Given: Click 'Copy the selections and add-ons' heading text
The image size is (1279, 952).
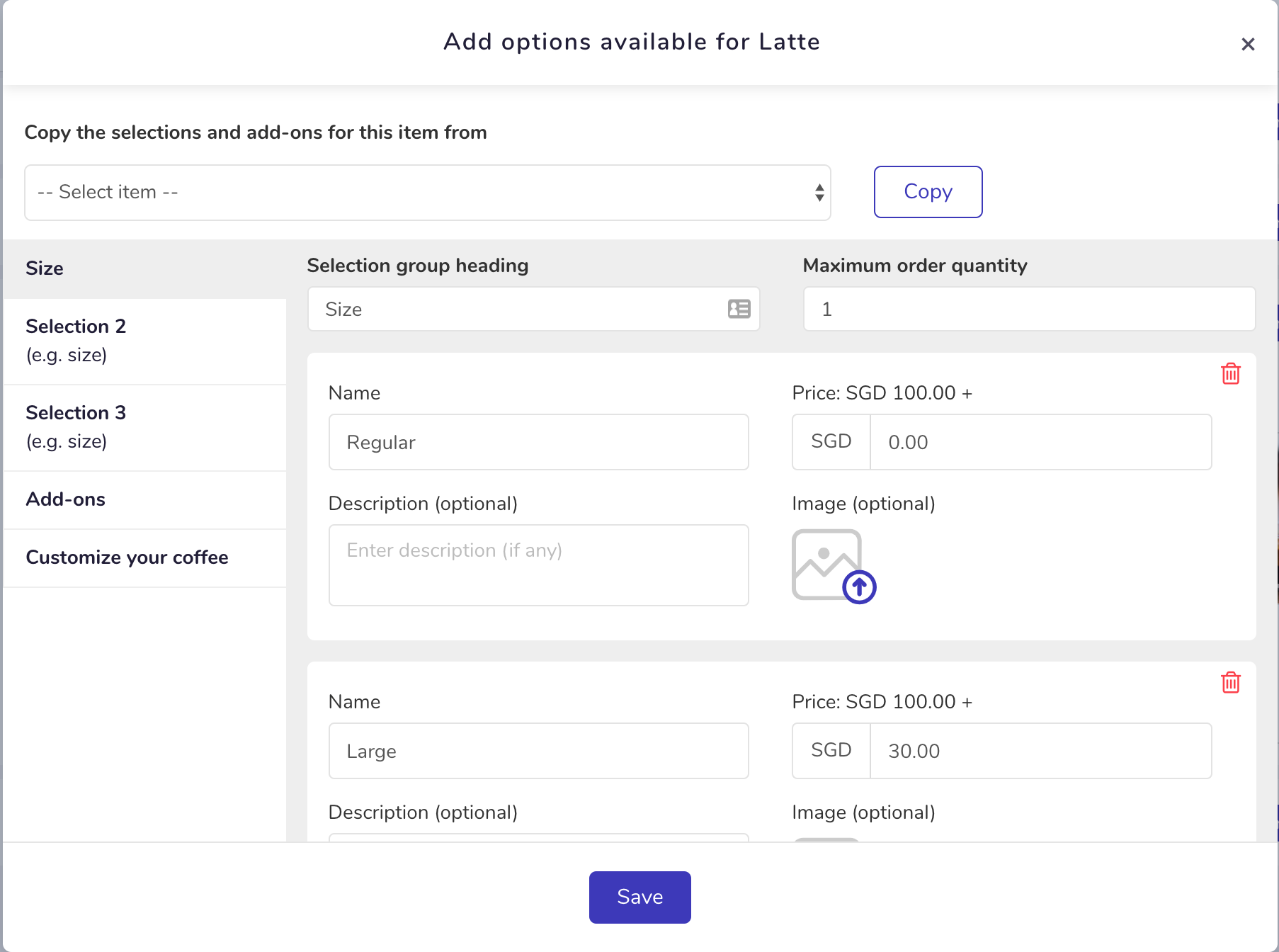Looking at the screenshot, I should click(x=256, y=132).
